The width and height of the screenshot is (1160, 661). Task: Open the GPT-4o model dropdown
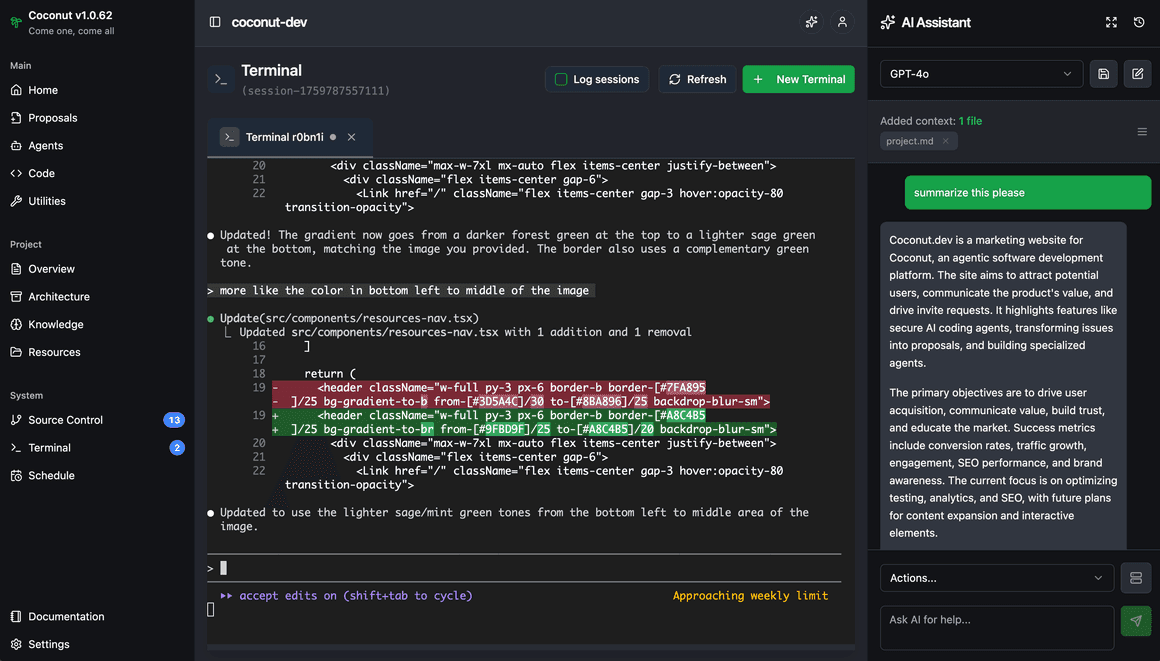pos(981,74)
